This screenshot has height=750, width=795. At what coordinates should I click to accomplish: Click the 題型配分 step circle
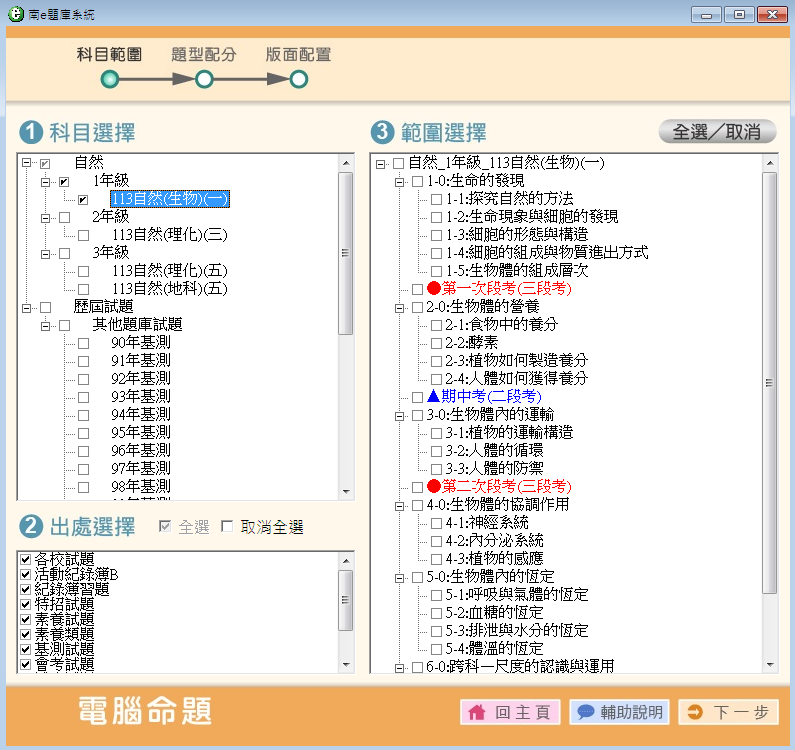(x=204, y=79)
